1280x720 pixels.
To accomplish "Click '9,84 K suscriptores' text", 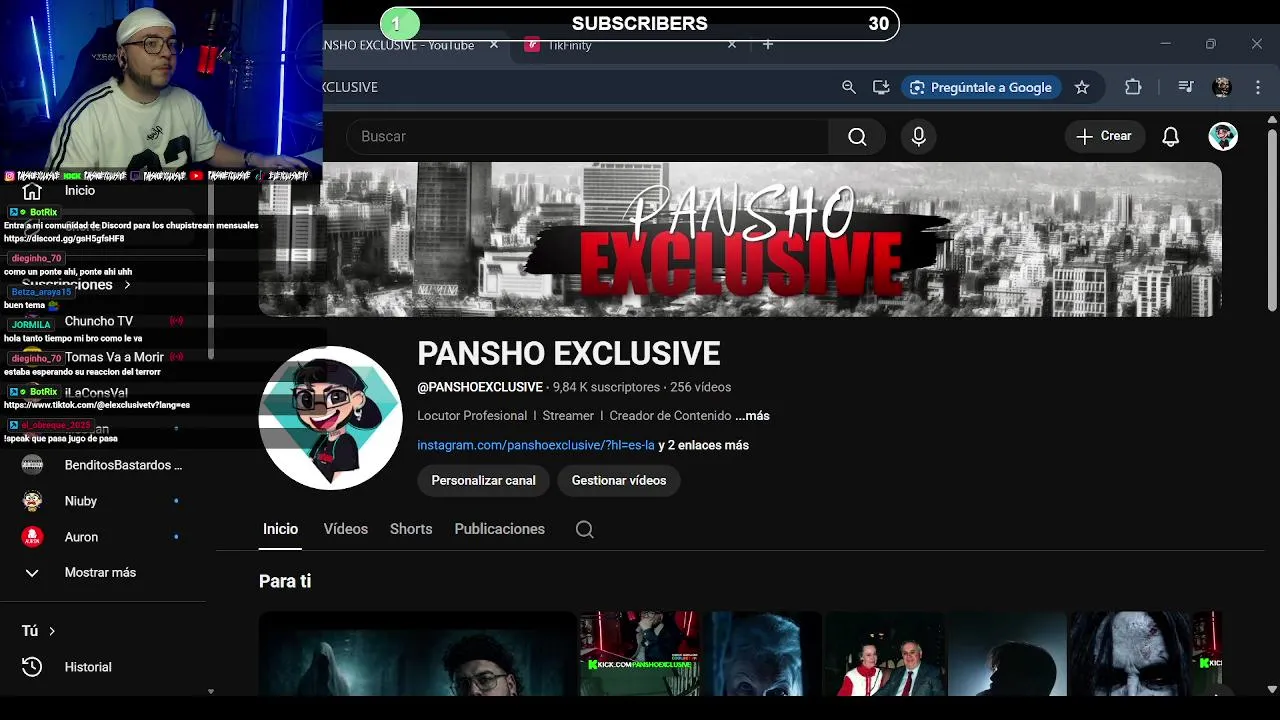I will pos(606,387).
